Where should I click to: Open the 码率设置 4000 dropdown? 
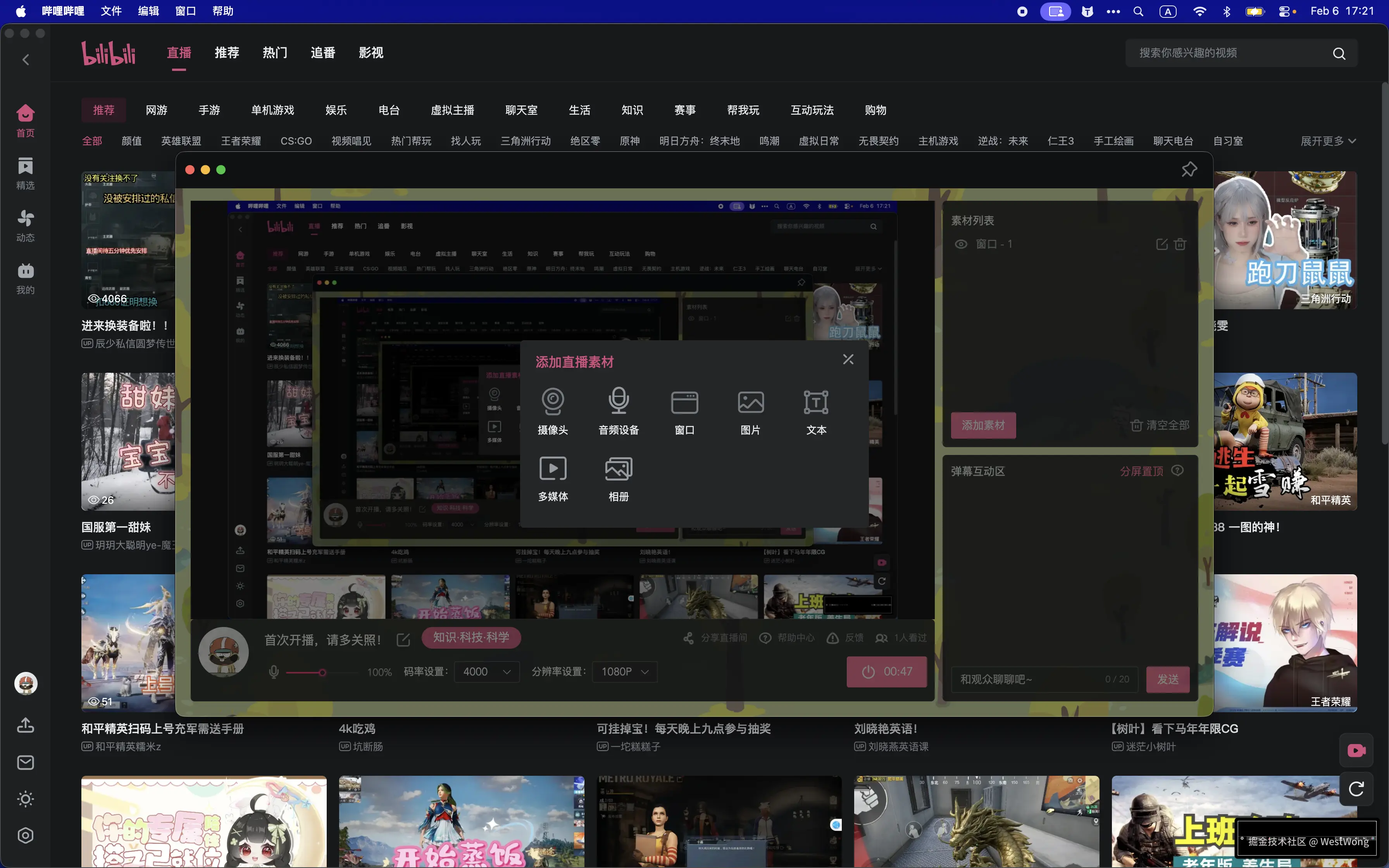[x=486, y=672]
